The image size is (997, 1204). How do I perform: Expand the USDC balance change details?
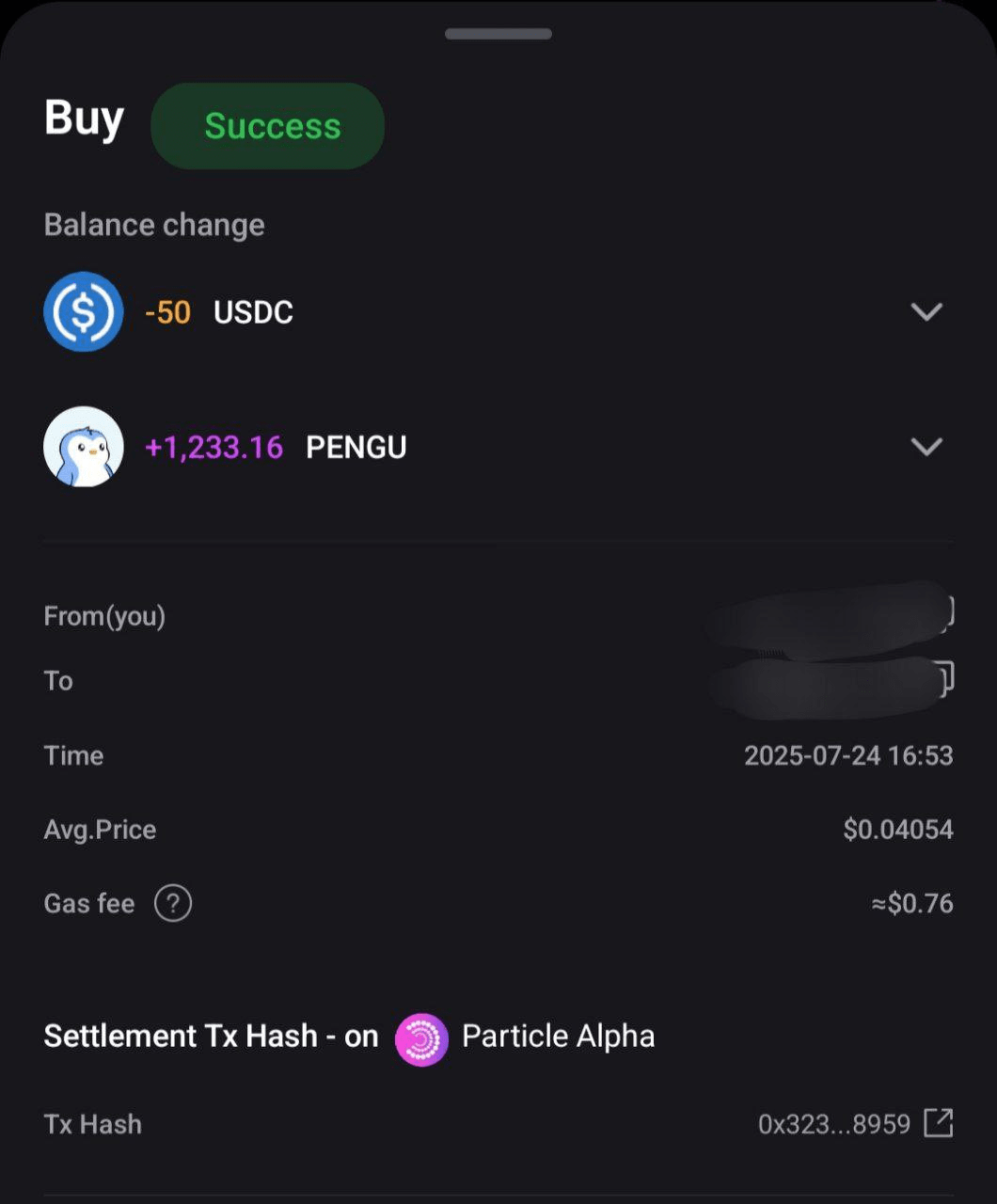926,311
